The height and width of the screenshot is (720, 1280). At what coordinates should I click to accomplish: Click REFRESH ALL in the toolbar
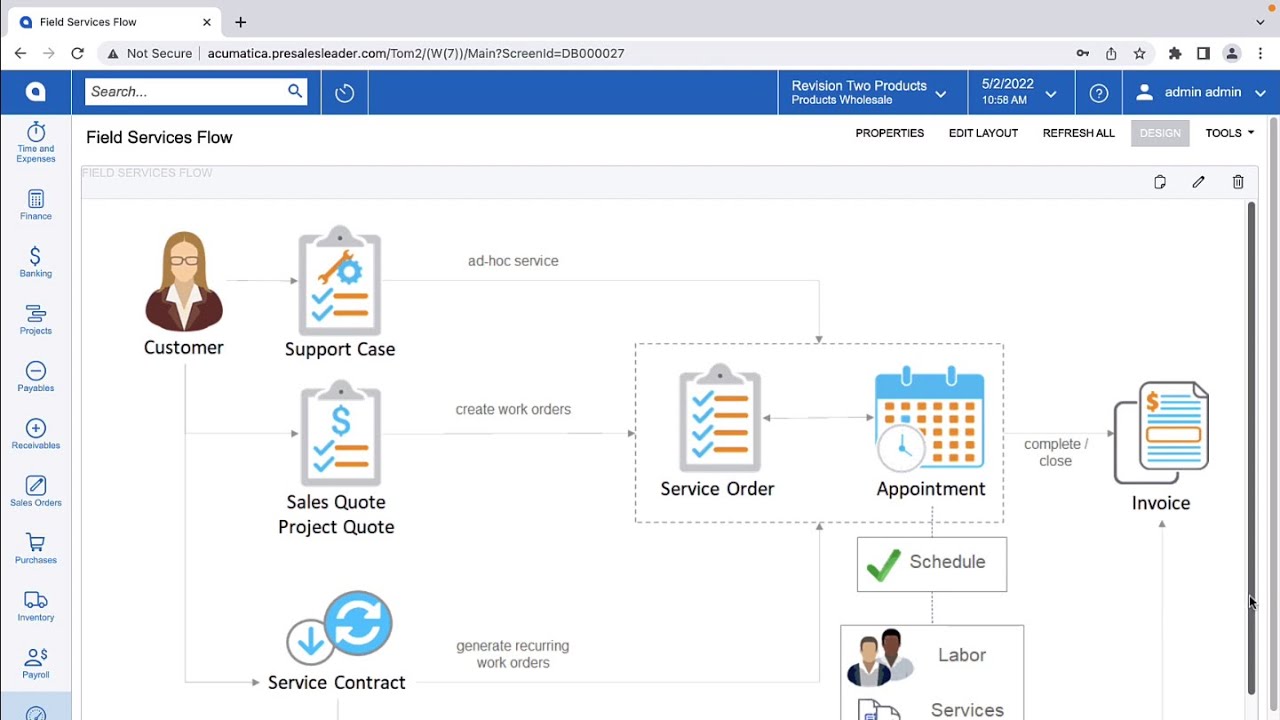1078,133
